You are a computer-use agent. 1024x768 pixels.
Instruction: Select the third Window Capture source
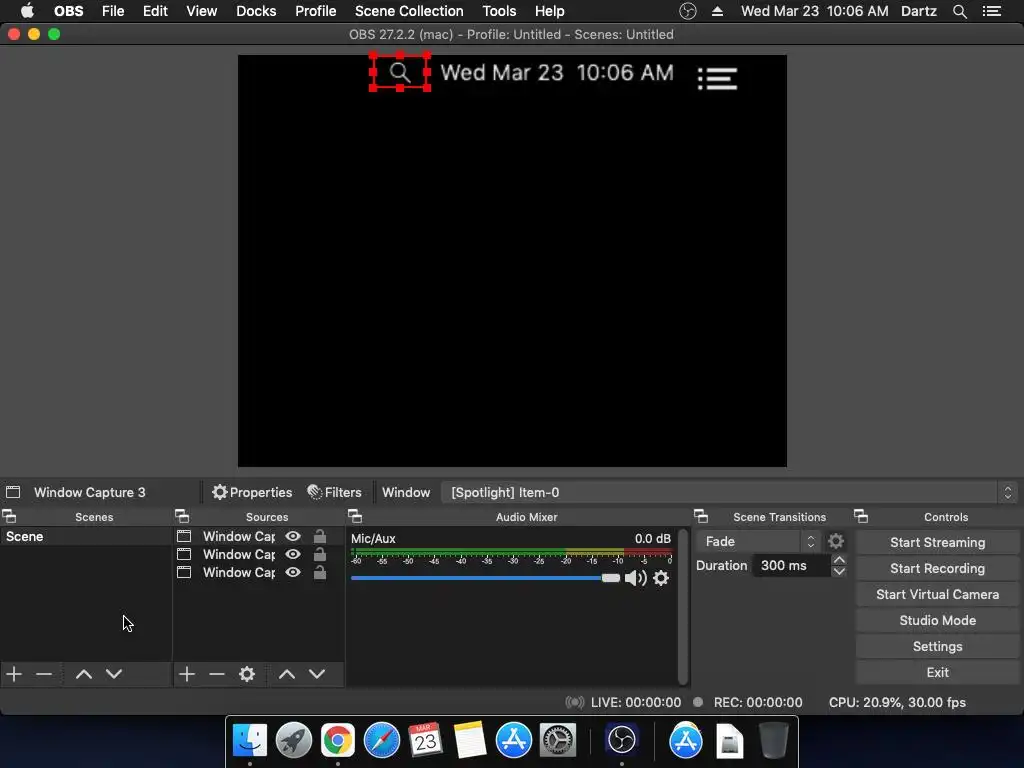[x=239, y=573]
